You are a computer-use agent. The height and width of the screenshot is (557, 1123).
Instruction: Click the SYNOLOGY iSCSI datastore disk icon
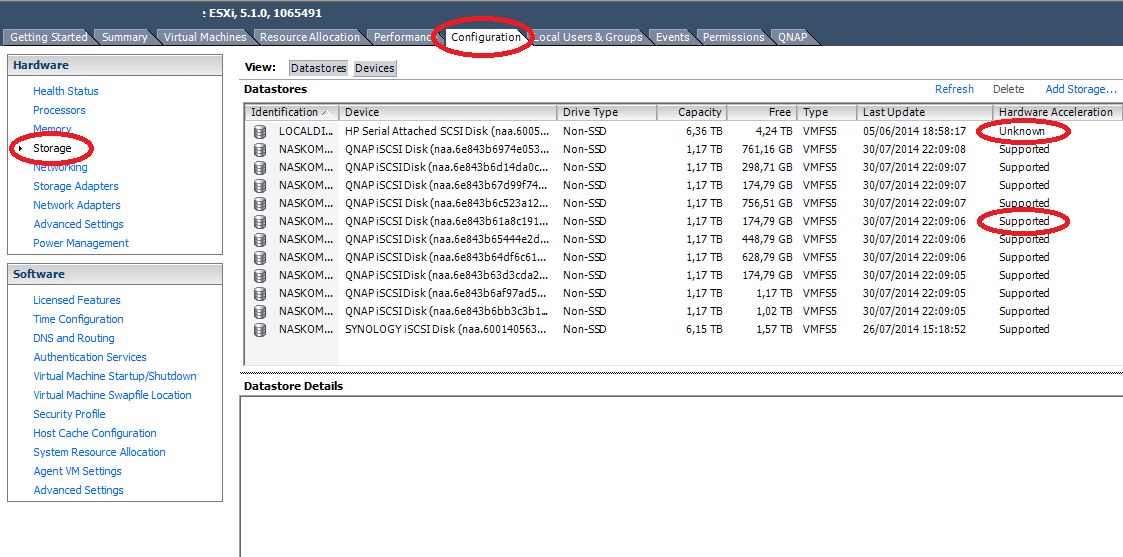tap(260, 329)
